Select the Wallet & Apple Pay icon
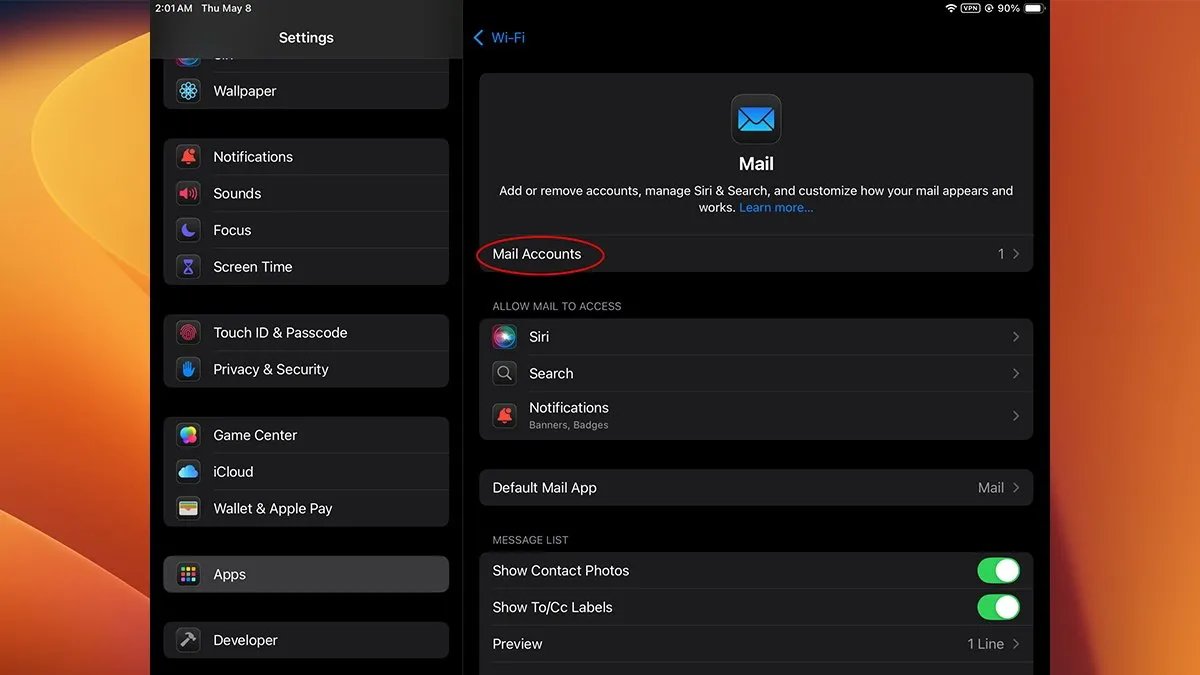Viewport: 1200px width, 675px height. click(188, 508)
